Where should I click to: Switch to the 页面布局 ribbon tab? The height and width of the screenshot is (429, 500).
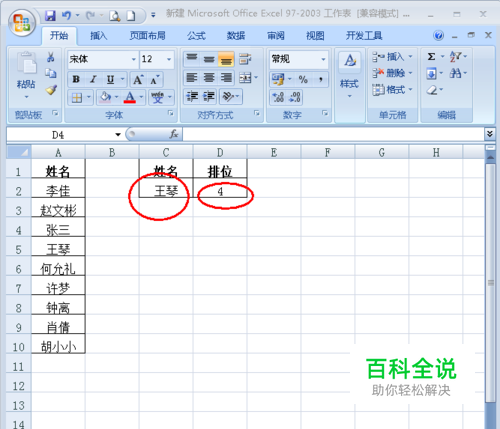click(147, 36)
